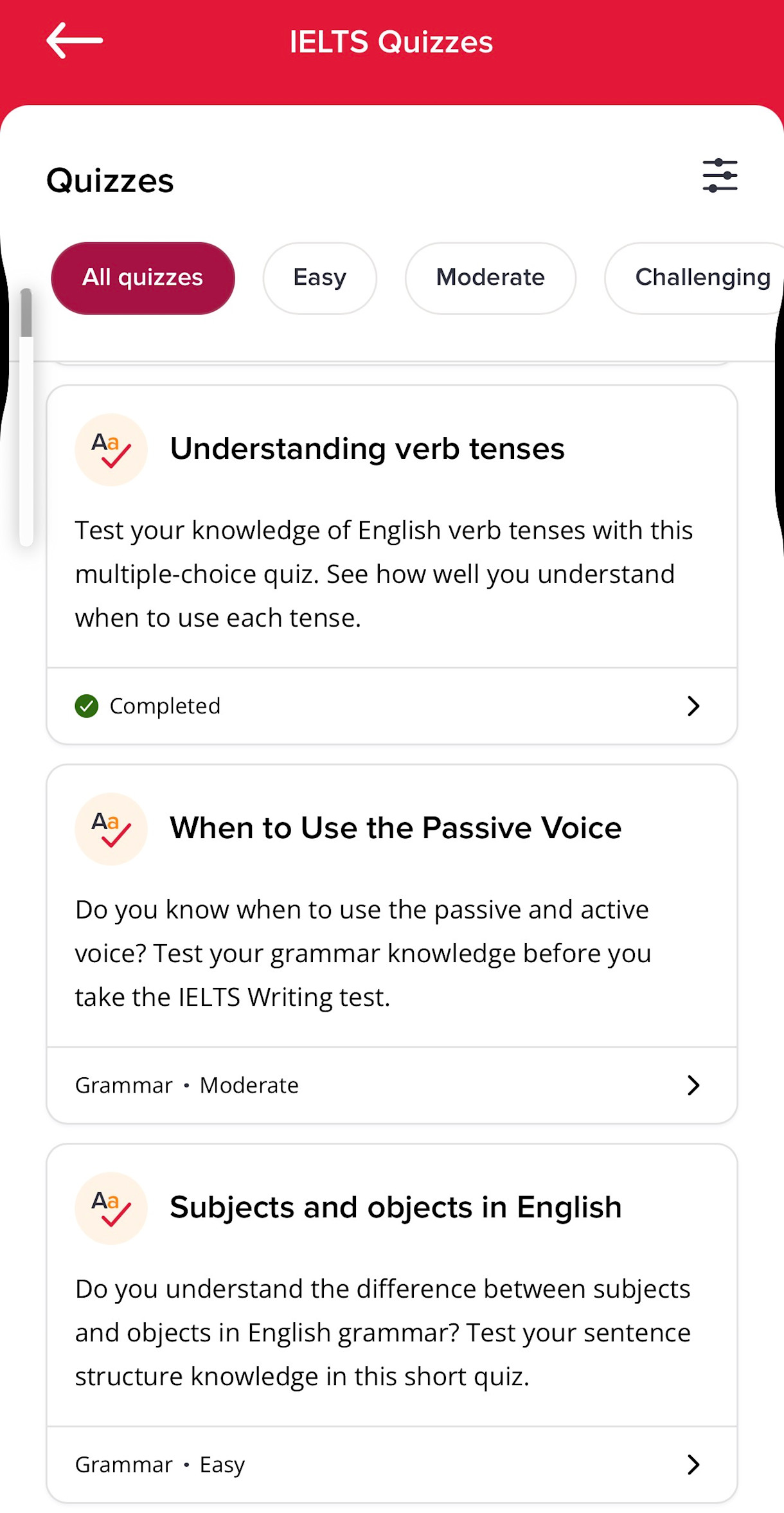This screenshot has height=1513, width=784.
Task: Select the Easy filter chip
Action: point(319,278)
